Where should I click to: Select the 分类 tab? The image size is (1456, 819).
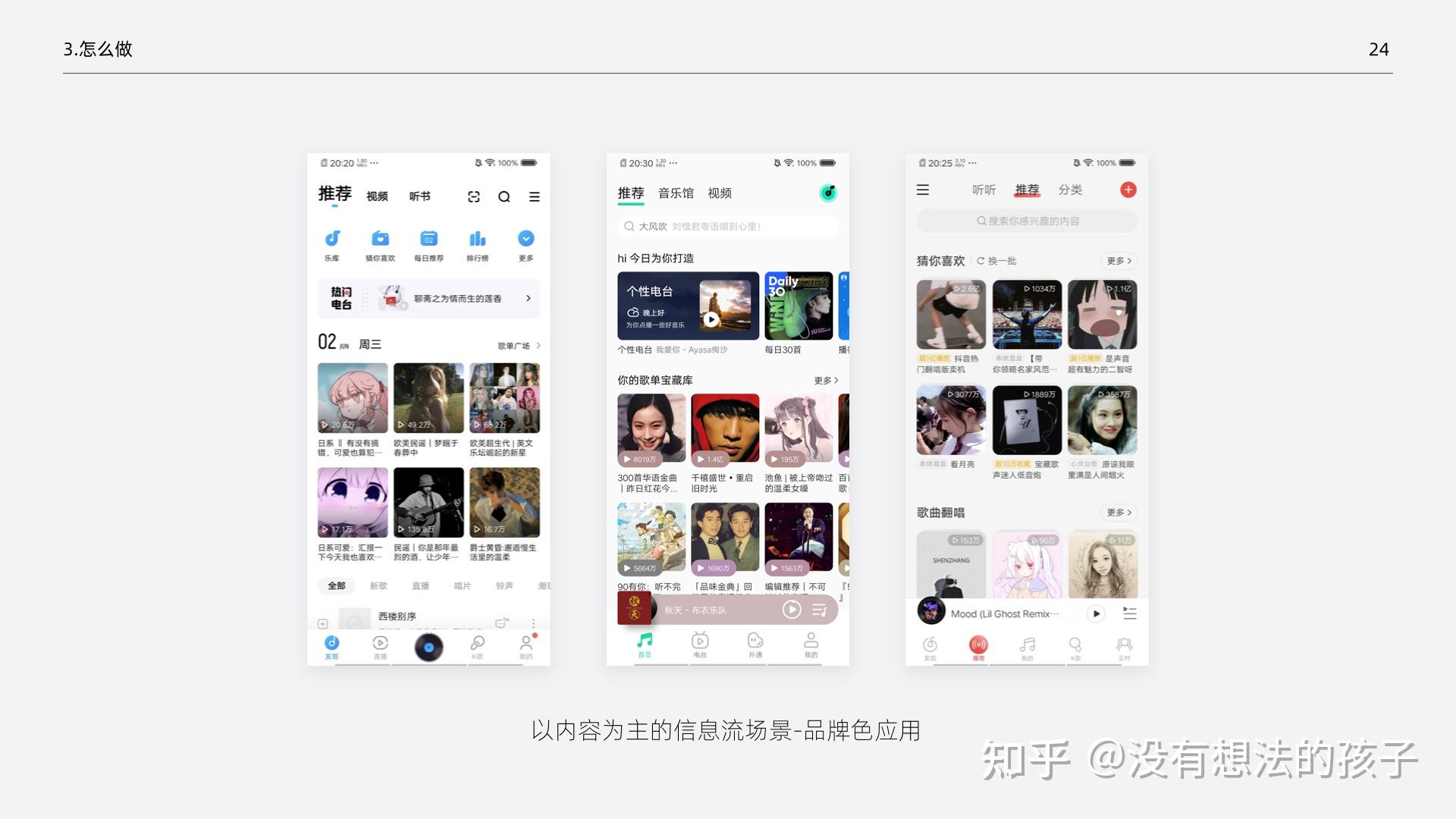(x=1071, y=190)
